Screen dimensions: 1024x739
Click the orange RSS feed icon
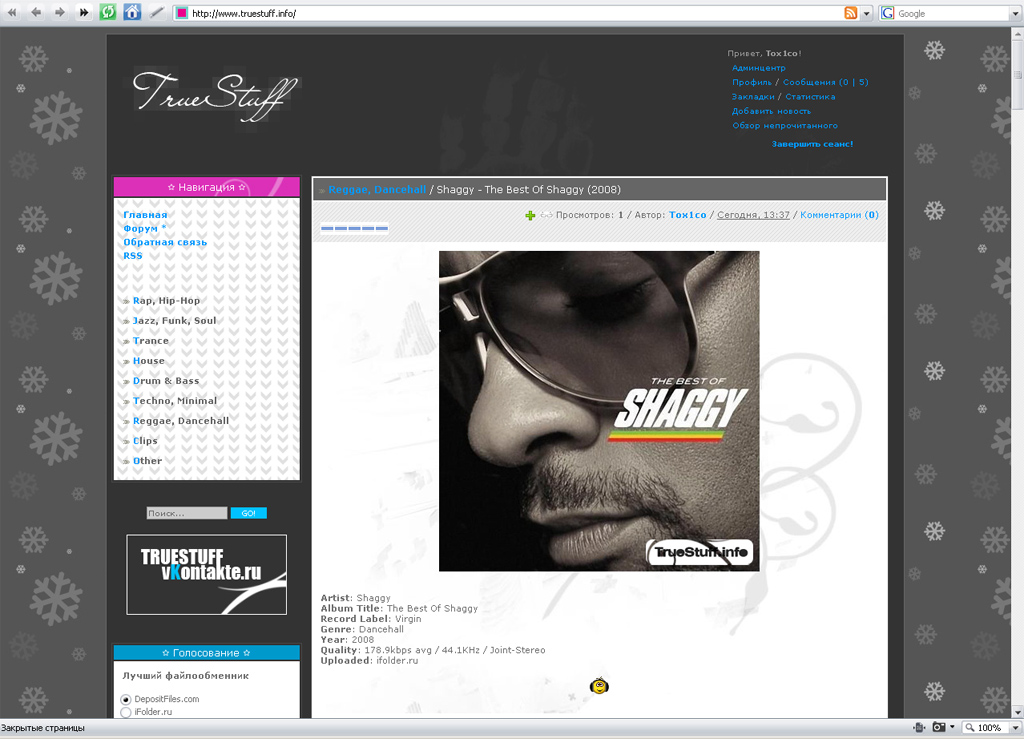coord(850,13)
